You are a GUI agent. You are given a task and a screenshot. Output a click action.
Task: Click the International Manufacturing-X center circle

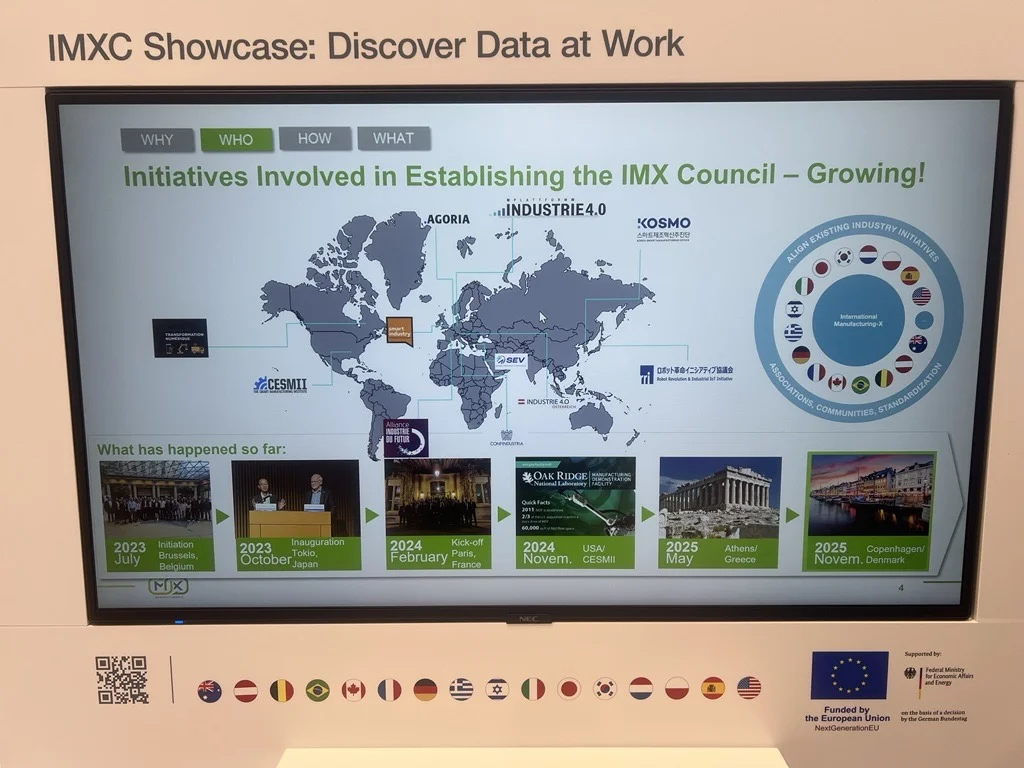pos(858,320)
